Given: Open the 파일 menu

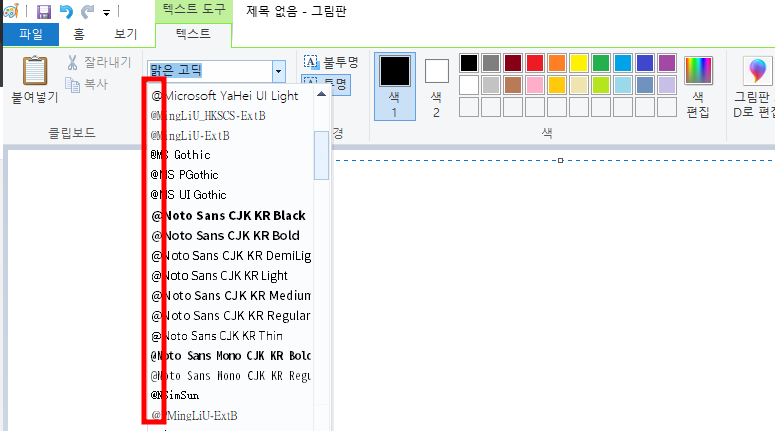Looking at the screenshot, I should 31,34.
